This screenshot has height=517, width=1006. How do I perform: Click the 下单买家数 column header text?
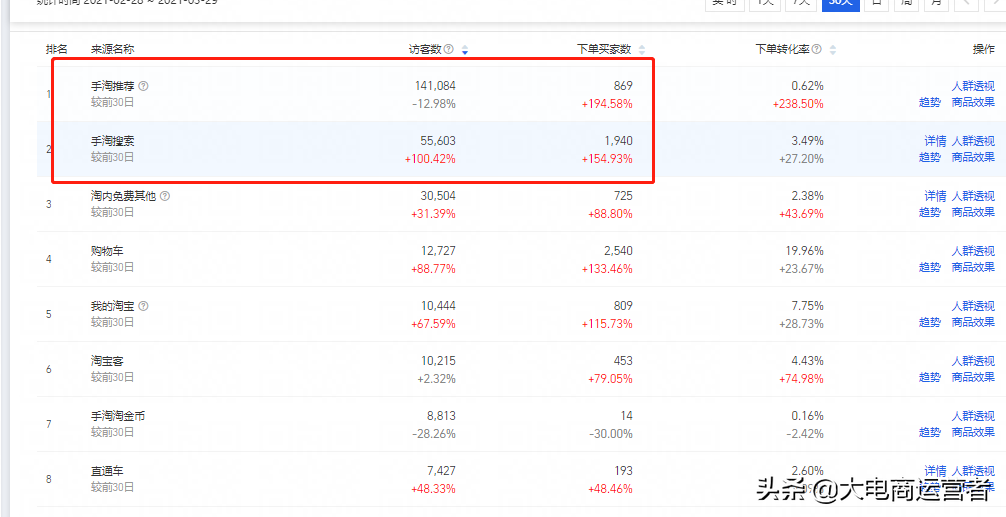tap(604, 49)
